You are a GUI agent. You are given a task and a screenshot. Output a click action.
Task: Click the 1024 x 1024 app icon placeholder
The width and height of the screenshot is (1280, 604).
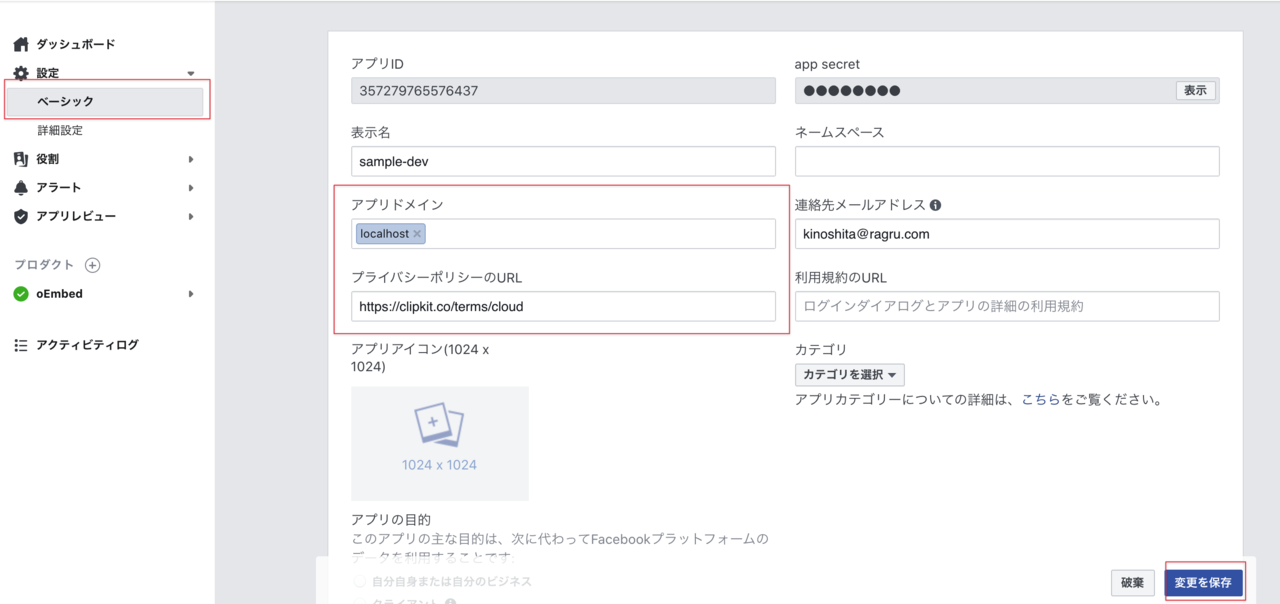click(x=440, y=443)
